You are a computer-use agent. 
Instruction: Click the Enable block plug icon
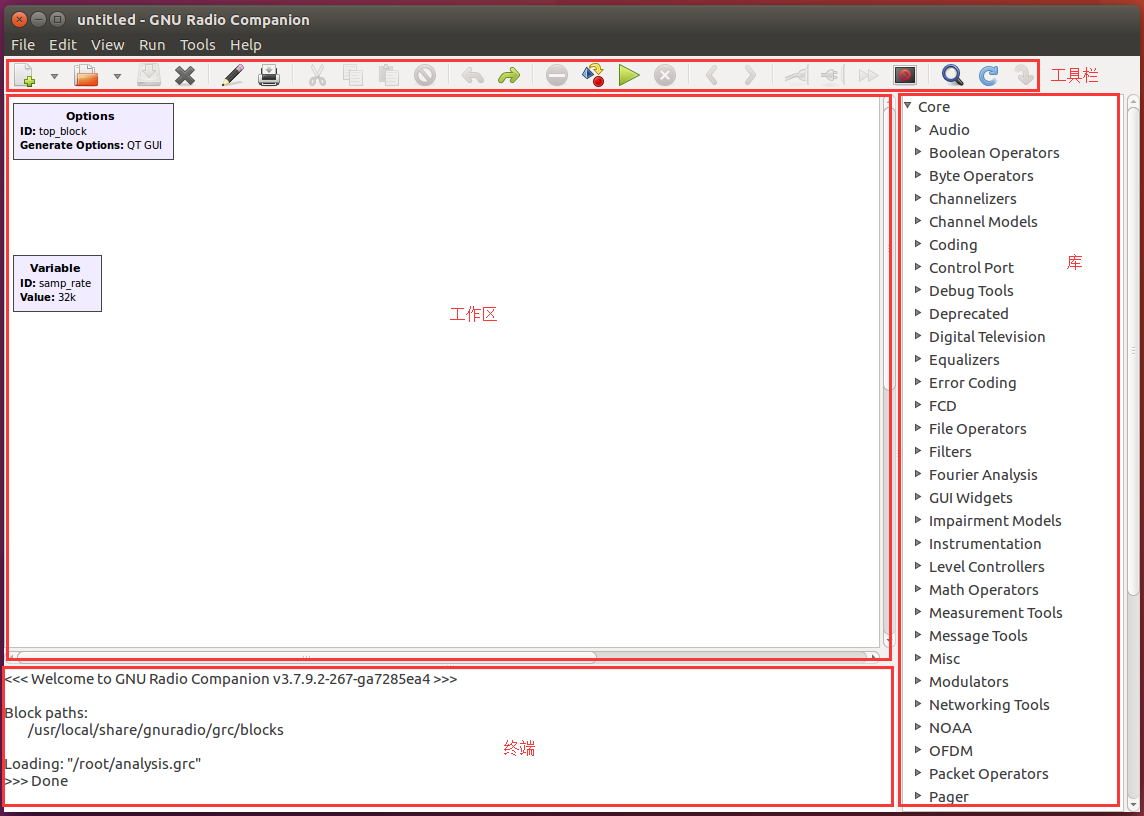[x=796, y=75]
